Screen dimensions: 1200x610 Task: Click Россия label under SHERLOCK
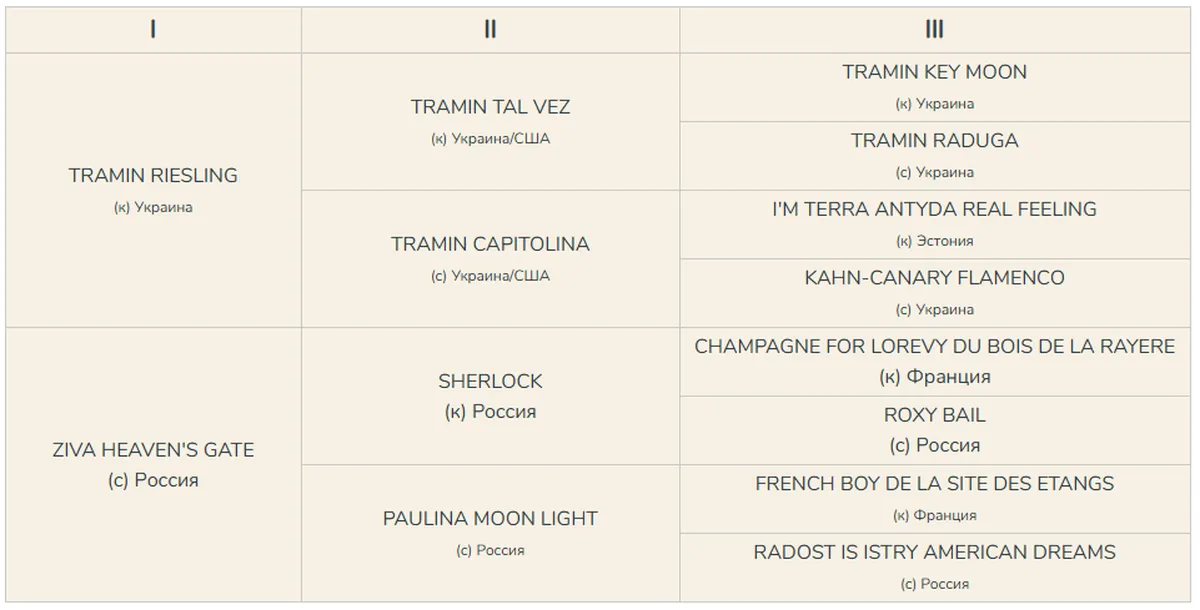click(504, 412)
